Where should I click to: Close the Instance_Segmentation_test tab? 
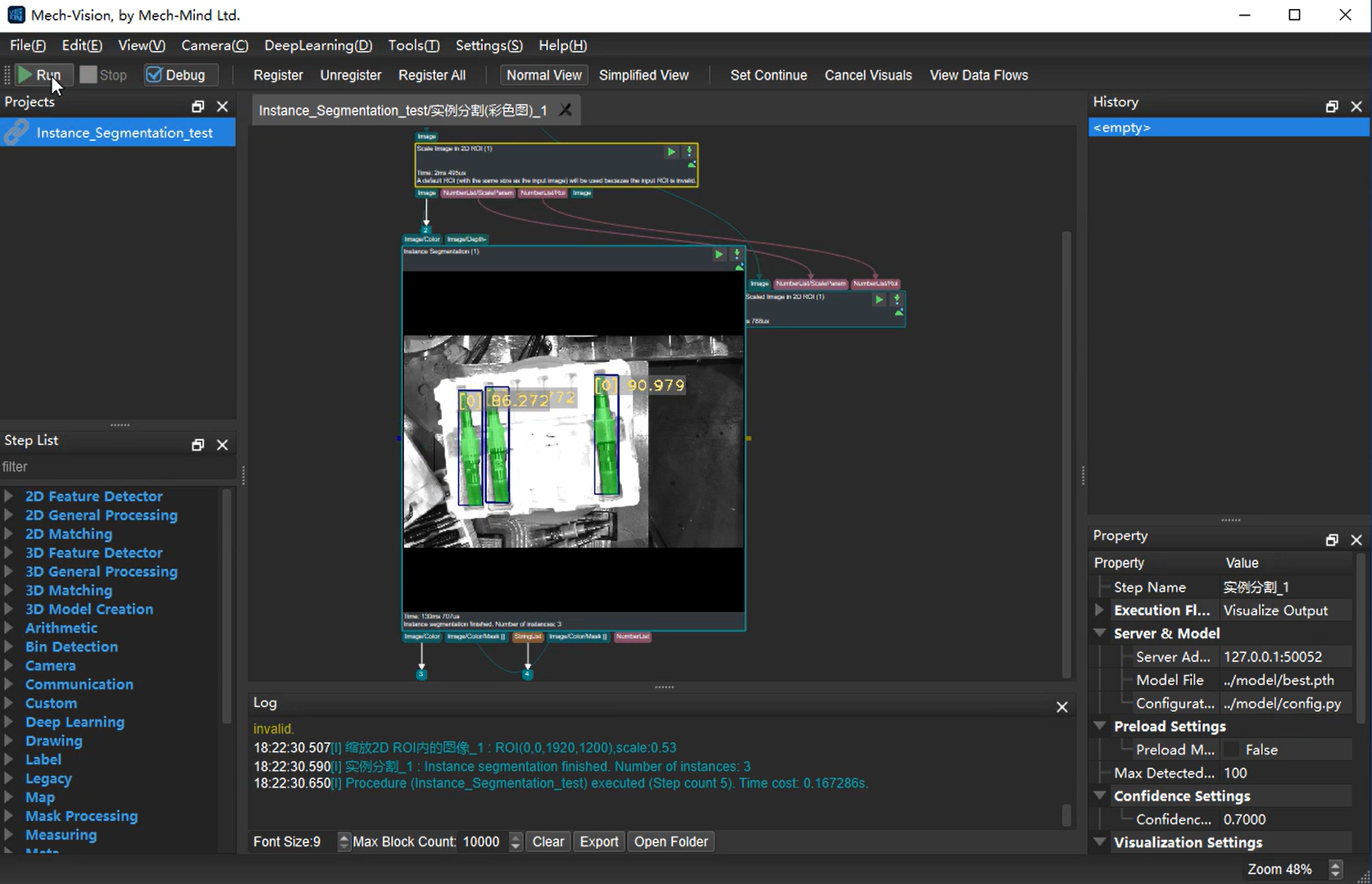[x=566, y=110]
